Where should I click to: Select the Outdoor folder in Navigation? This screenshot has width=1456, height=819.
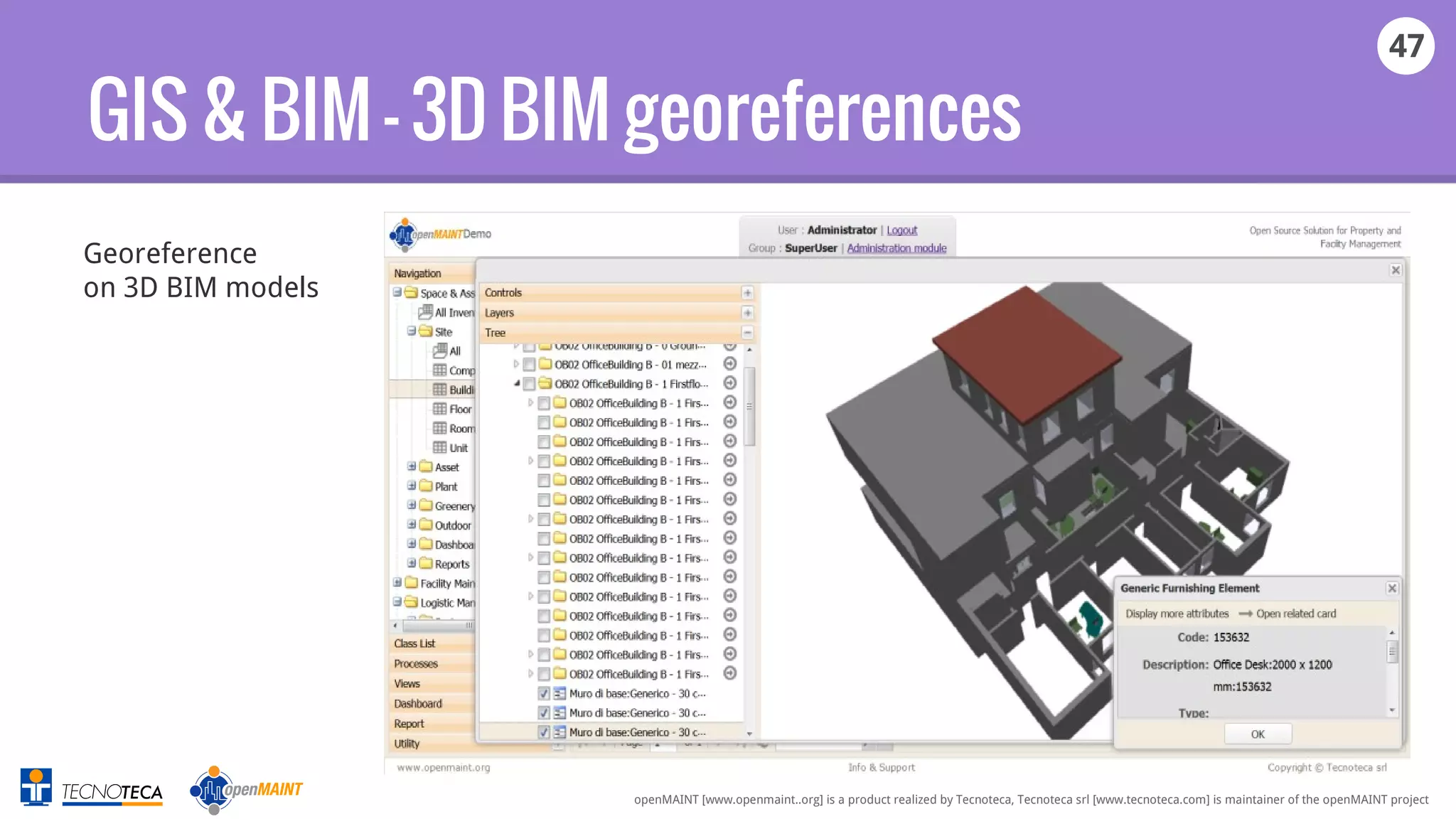[453, 525]
